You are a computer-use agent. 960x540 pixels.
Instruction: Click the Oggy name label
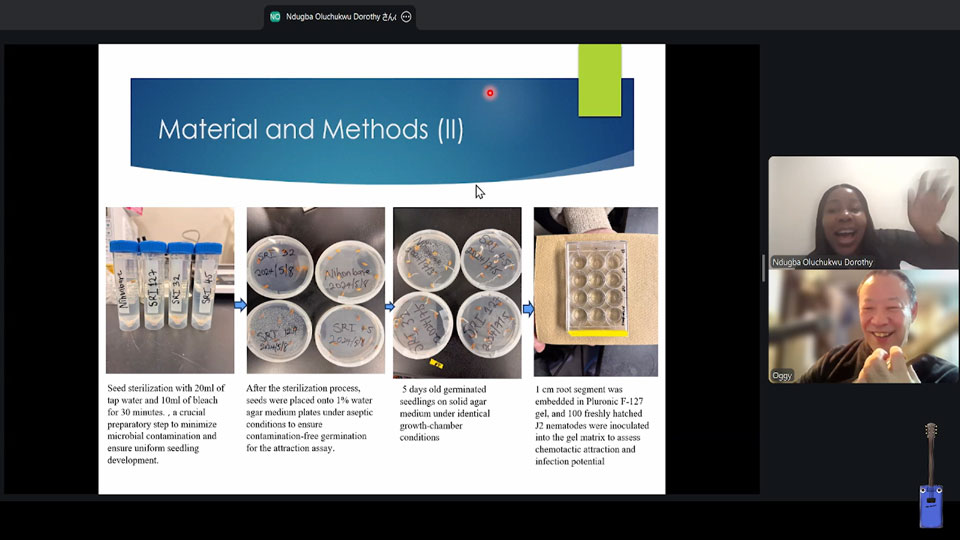782,376
